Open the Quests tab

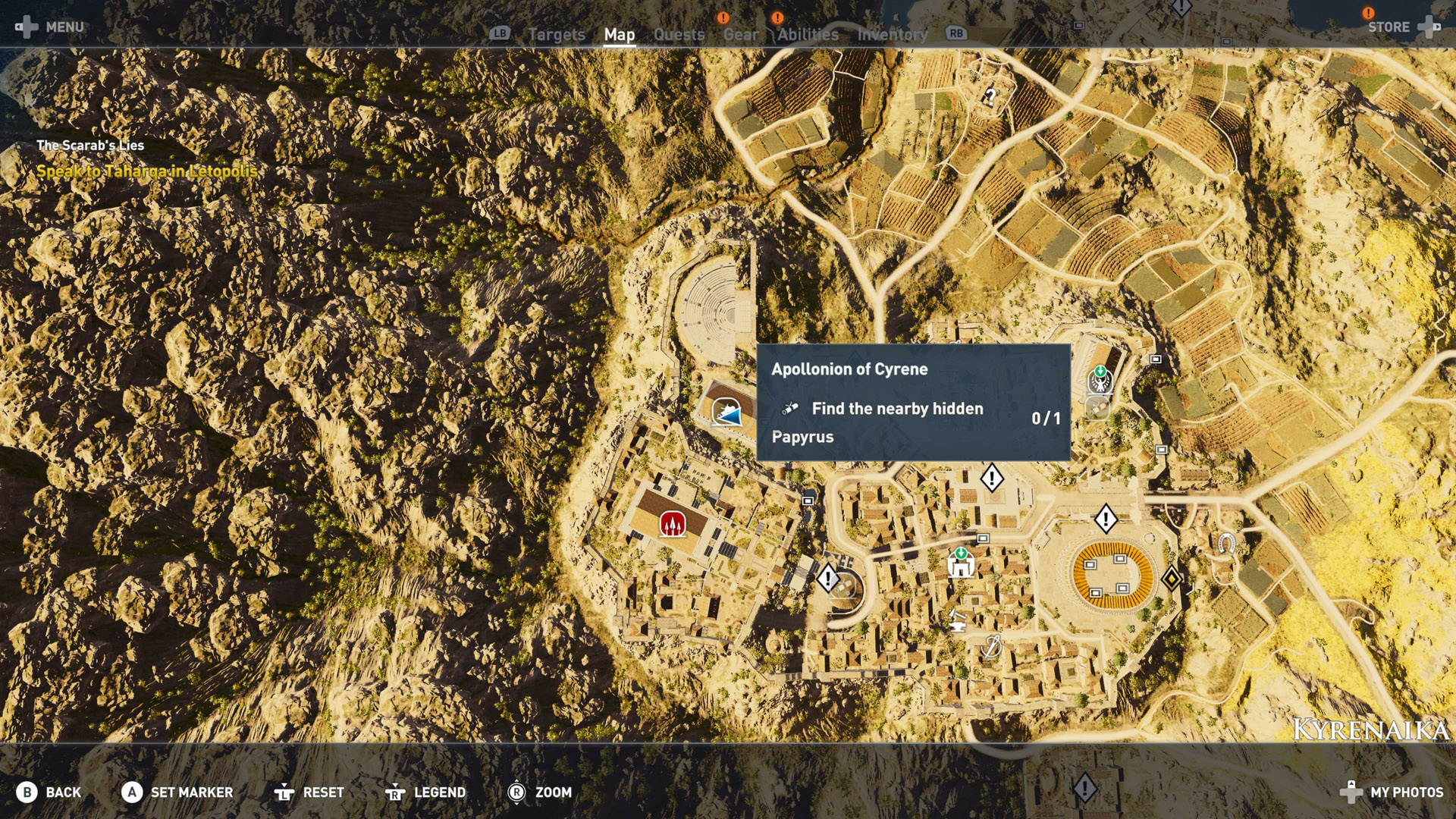click(x=679, y=34)
